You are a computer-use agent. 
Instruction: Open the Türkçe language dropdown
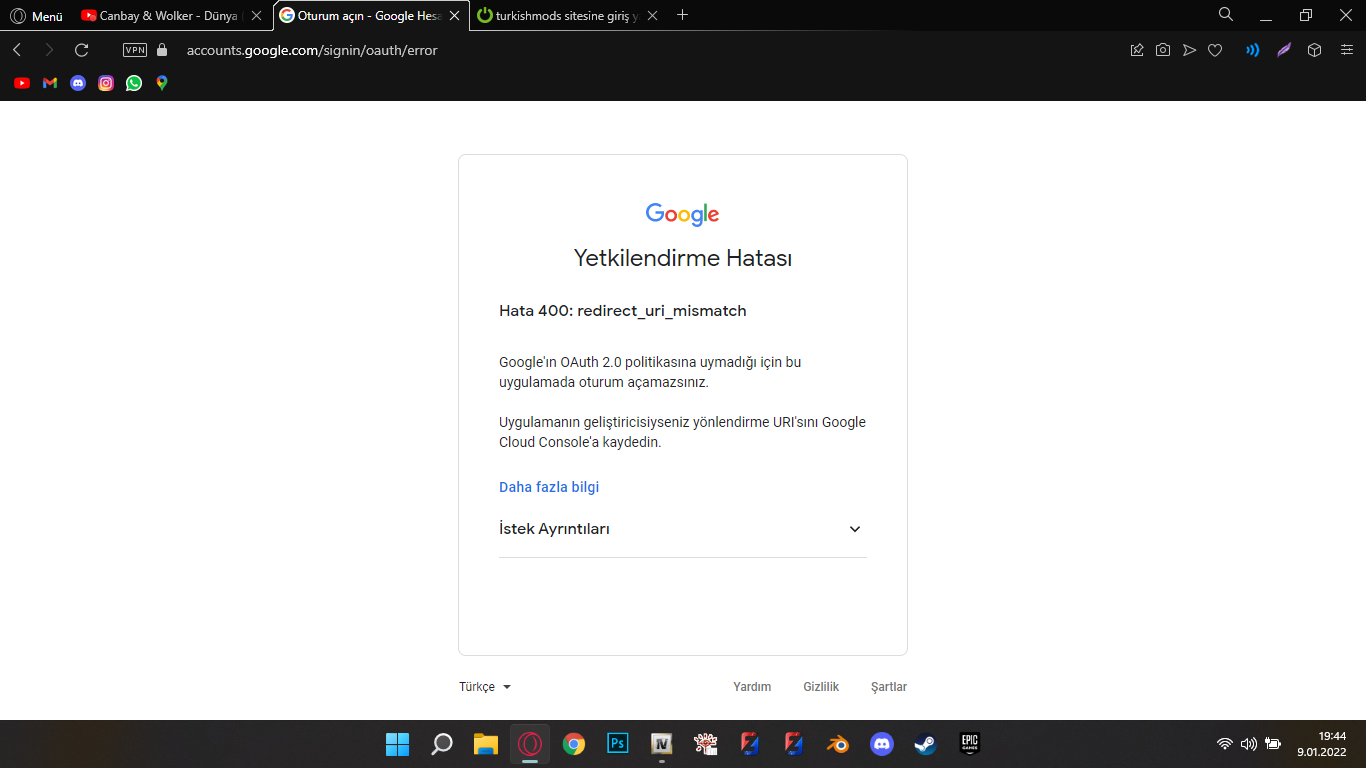pos(485,687)
